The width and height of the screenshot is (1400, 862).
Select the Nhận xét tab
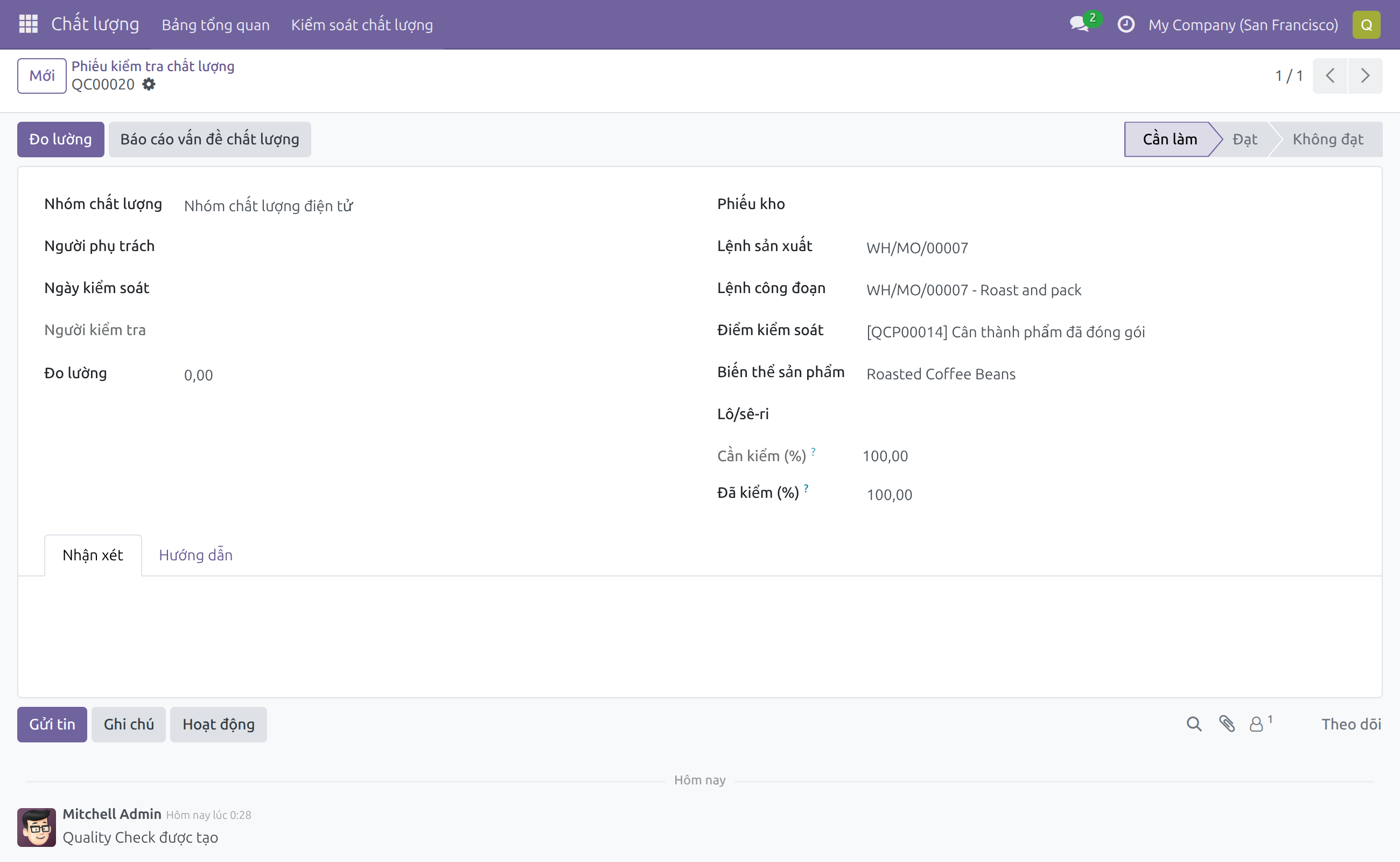click(x=93, y=555)
